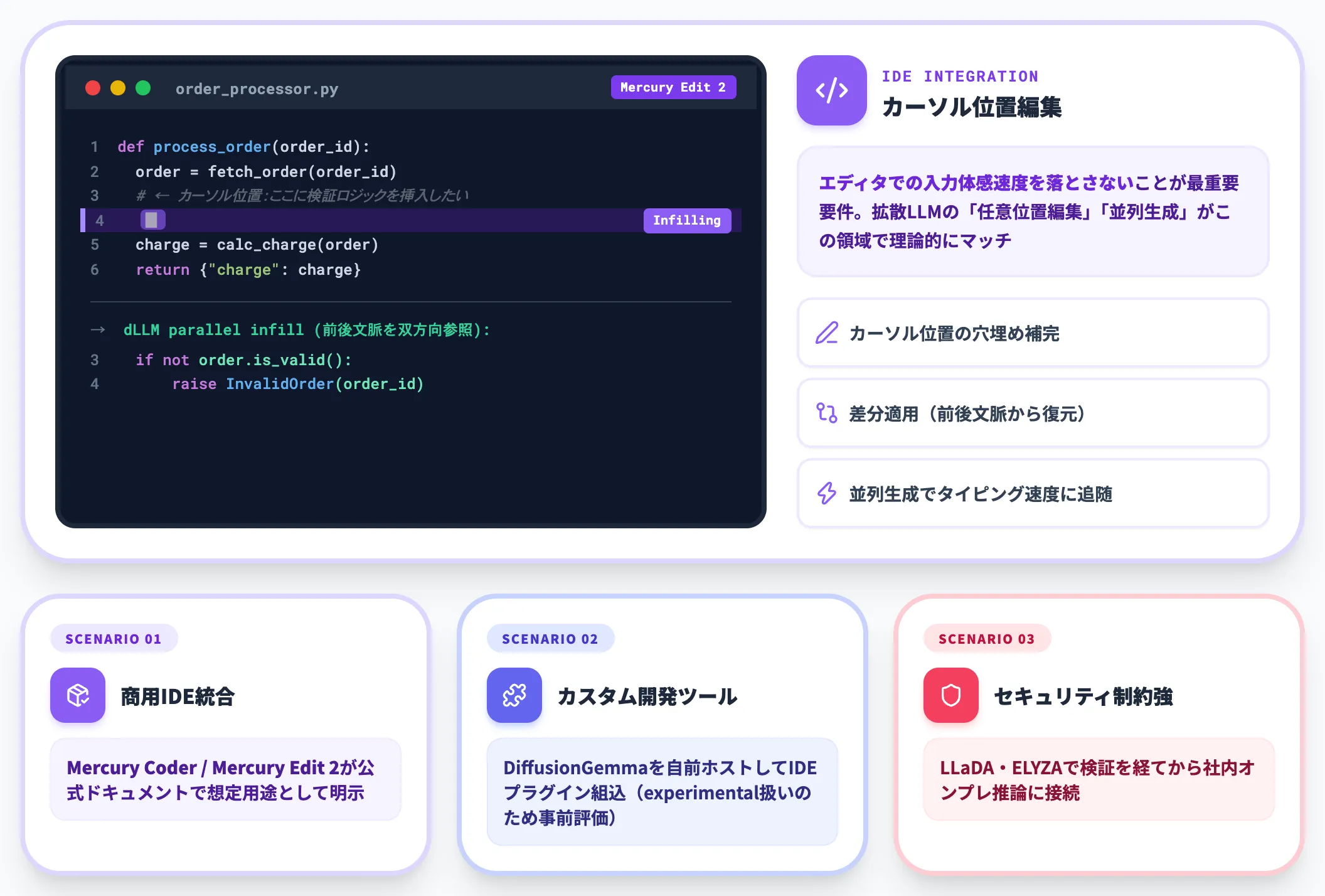Click the DiffusionGemma description box
Screen dimensions: 1325x896
coord(662,792)
